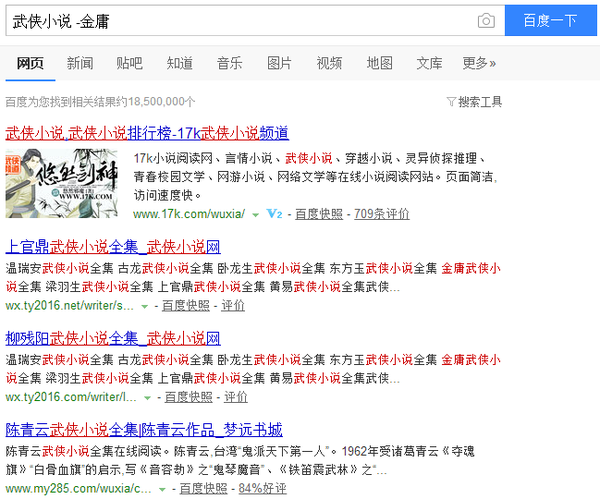This screenshot has height=499, width=600.
Task: Expand the dropdown arrow after www.17k.com/wuxia/
Action: coord(256,215)
